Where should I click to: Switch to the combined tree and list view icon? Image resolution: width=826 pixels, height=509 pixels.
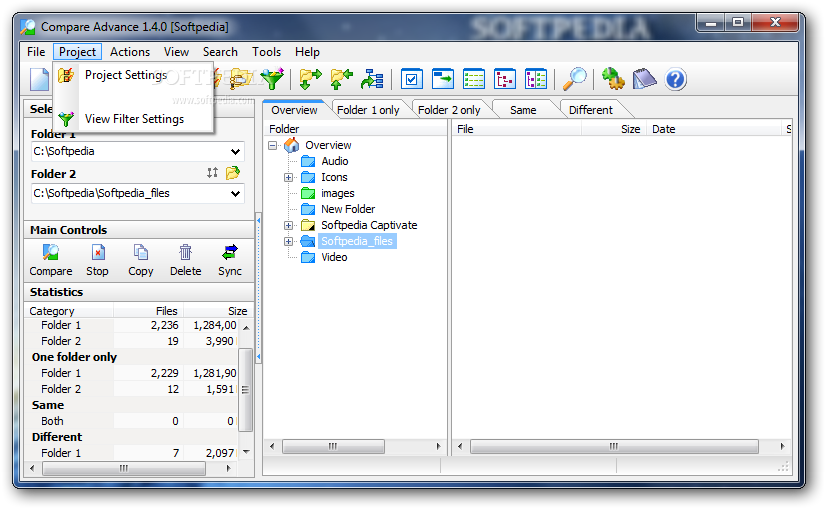click(536, 80)
